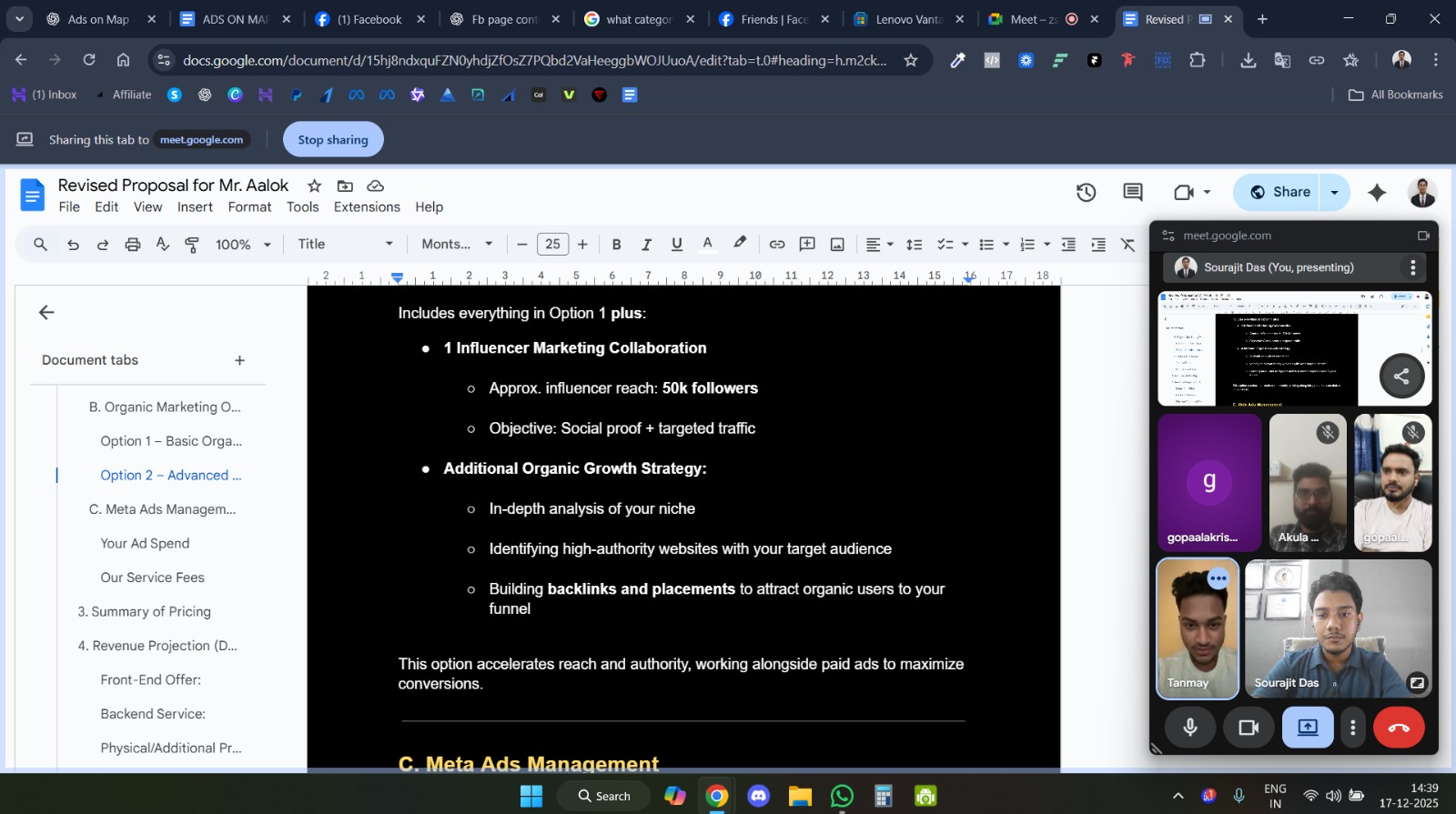The width and height of the screenshot is (1456, 814).
Task: Open the Edit menu
Action: click(x=106, y=207)
